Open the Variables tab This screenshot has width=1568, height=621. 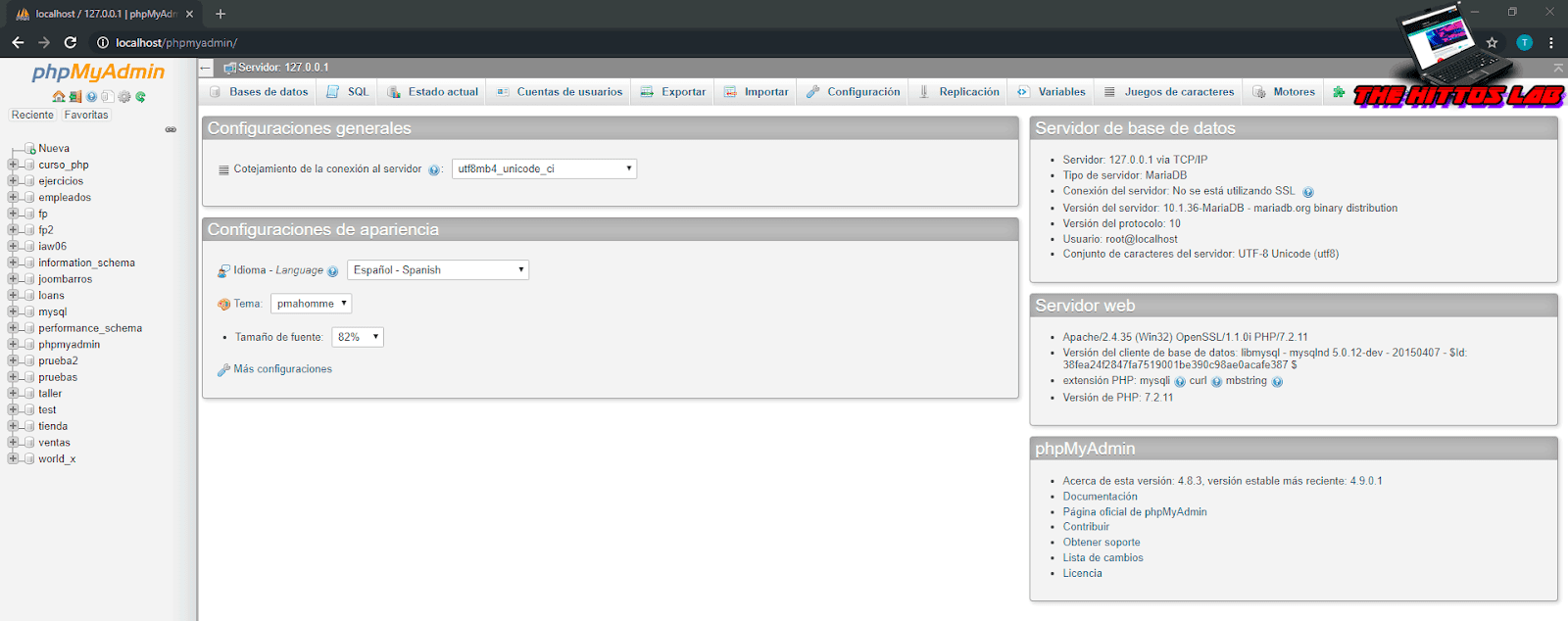1052,92
